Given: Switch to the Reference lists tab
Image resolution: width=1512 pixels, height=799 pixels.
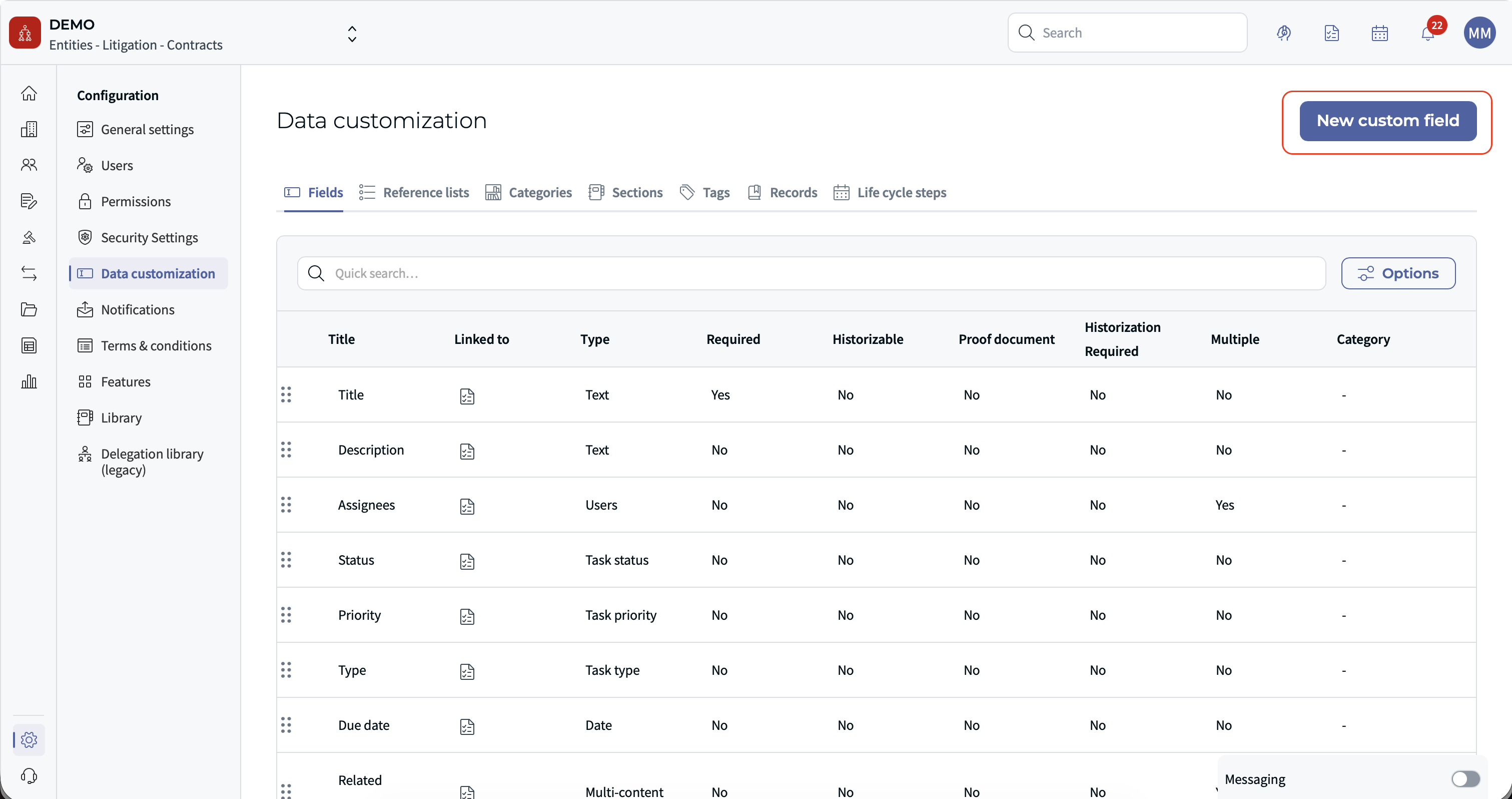Looking at the screenshot, I should point(414,192).
